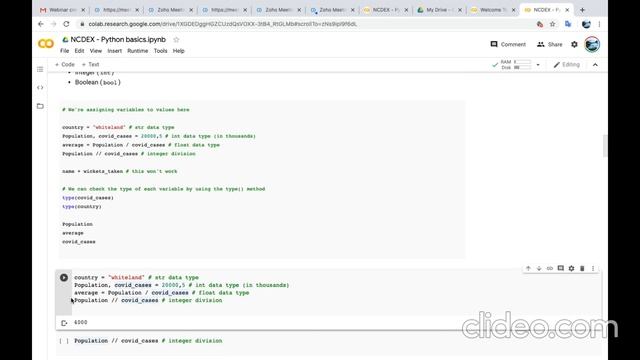Image resolution: width=640 pixels, height=360 pixels.
Task: Open cell settings gear in cell toolbar
Action: tap(571, 268)
